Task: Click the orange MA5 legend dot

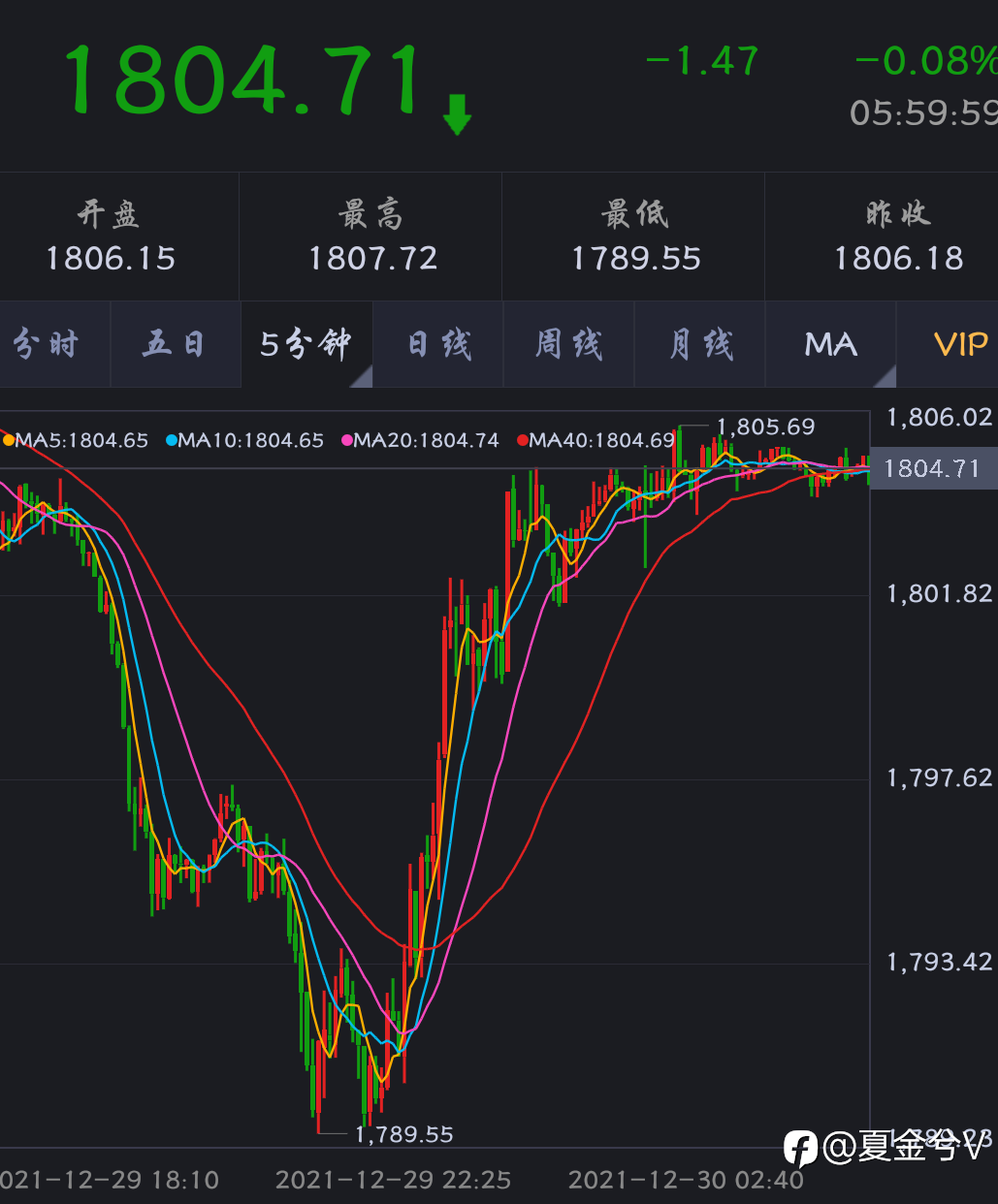Action: [x=9, y=441]
